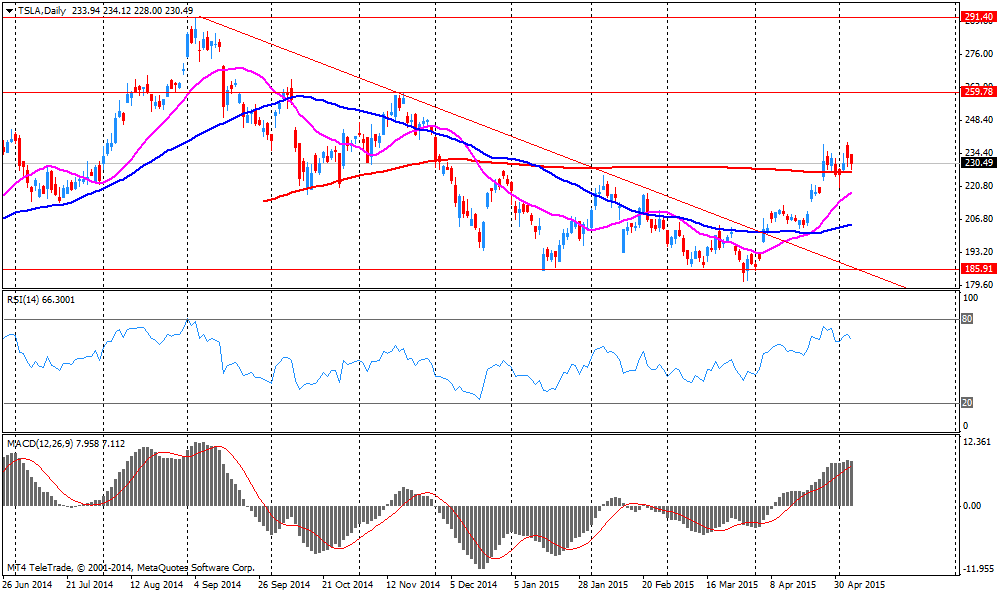
Task: Click the 12 Nov 2014 date label
Action: pos(413,584)
